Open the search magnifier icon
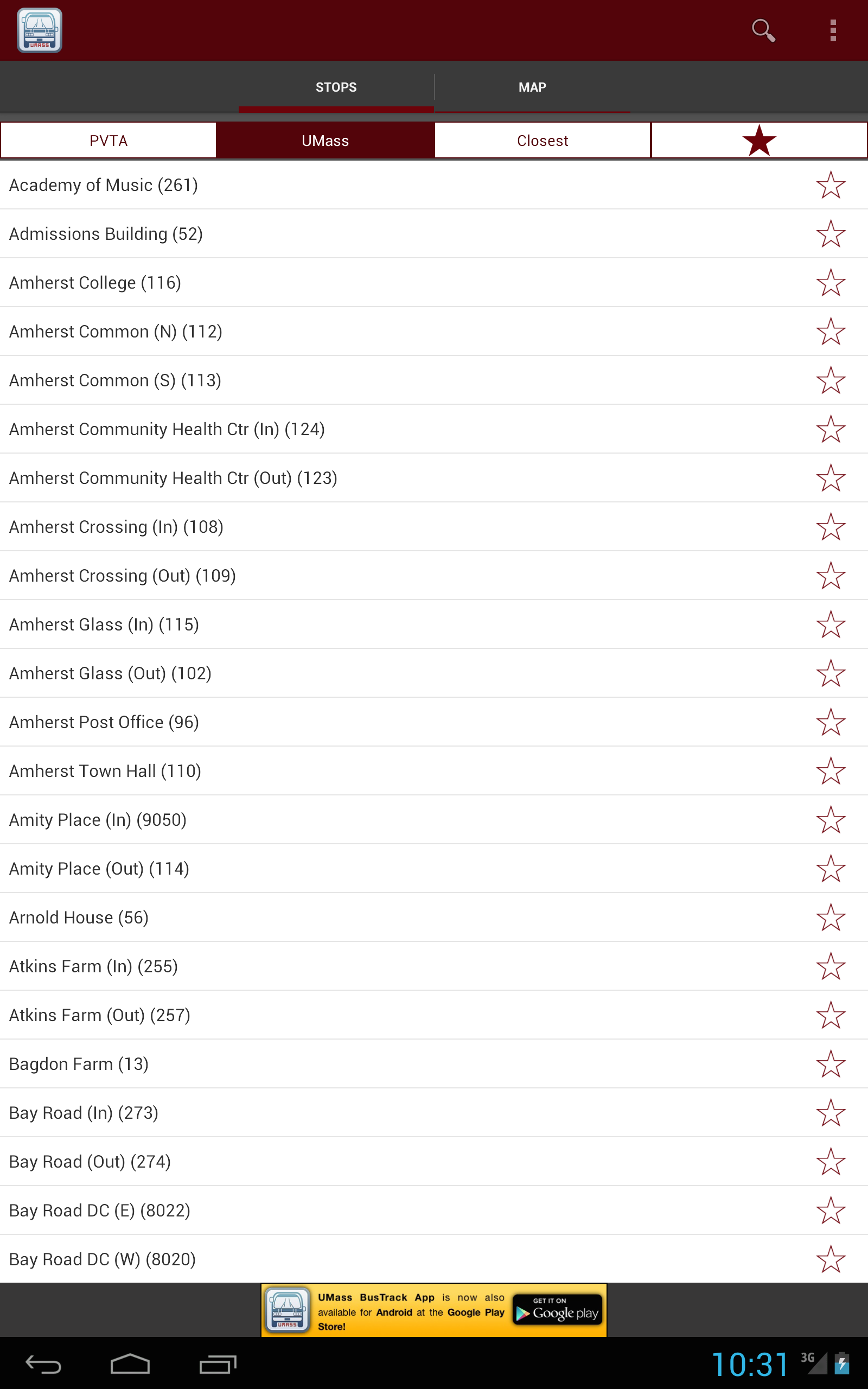Image resolution: width=868 pixels, height=1389 pixels. pyautogui.click(x=763, y=30)
